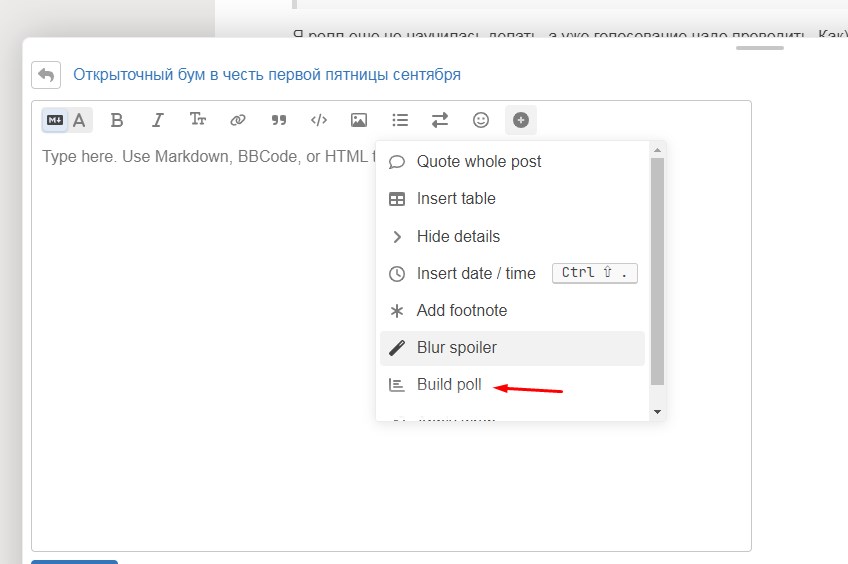Screen dimensions: 848x564
Task: Create a bulleted list
Action: tap(400, 120)
